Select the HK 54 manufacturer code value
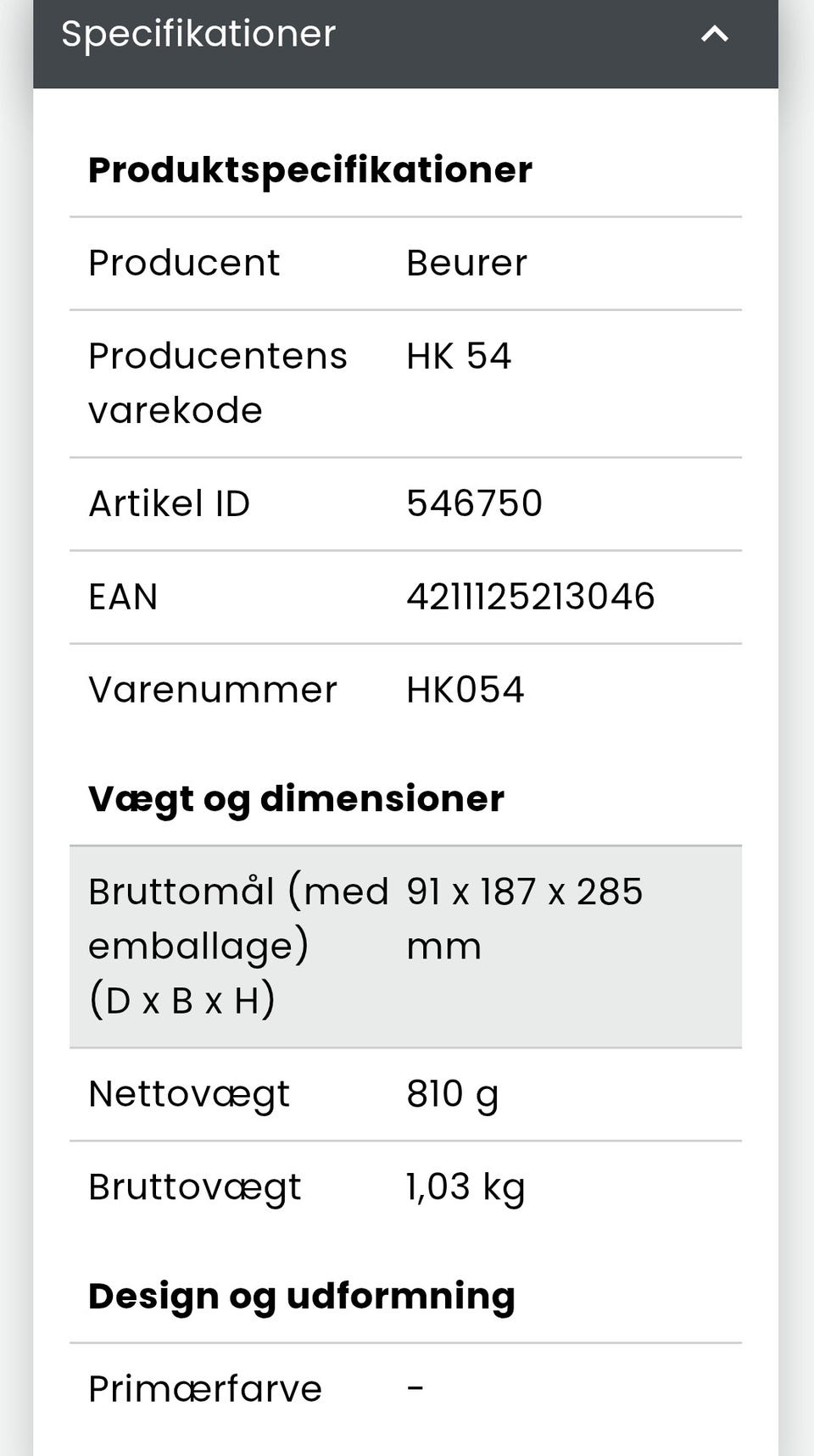The width and height of the screenshot is (814, 1456). [459, 356]
